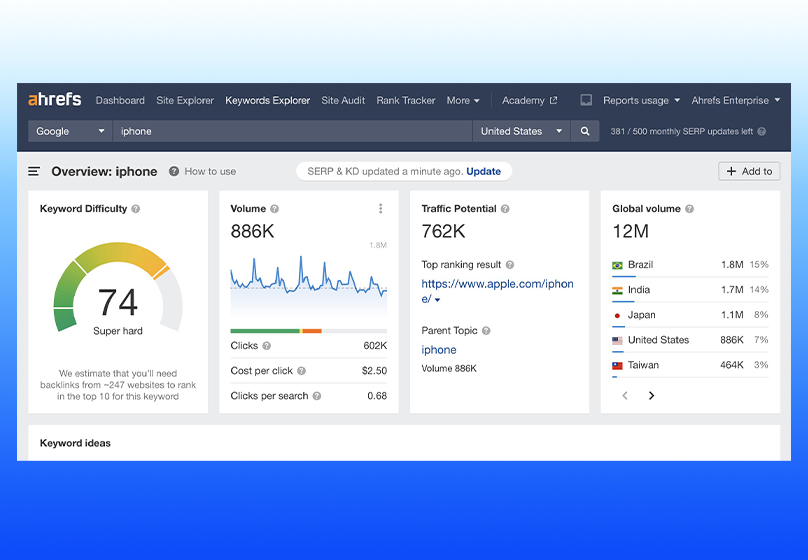
Task: Open the hamburger menu beside Overview
Action: click(34, 172)
